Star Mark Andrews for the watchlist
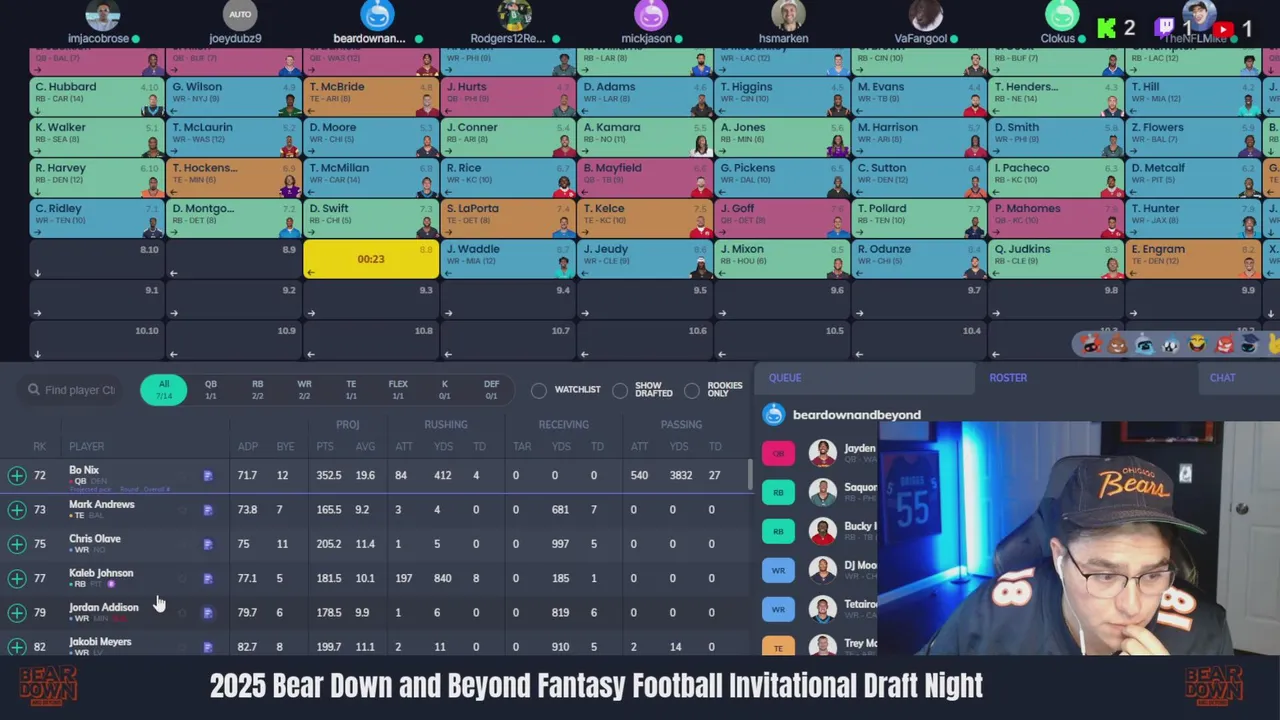The image size is (1280, 720). (182, 510)
